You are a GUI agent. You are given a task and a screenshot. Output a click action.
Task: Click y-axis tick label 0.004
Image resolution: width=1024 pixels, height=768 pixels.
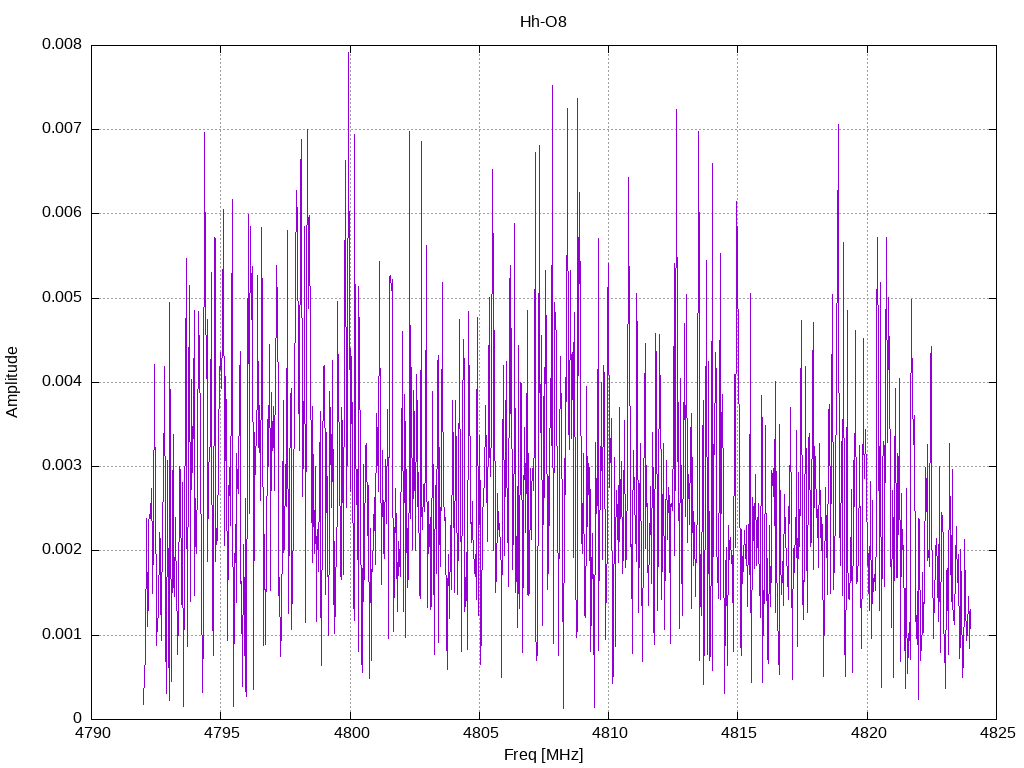[62, 382]
